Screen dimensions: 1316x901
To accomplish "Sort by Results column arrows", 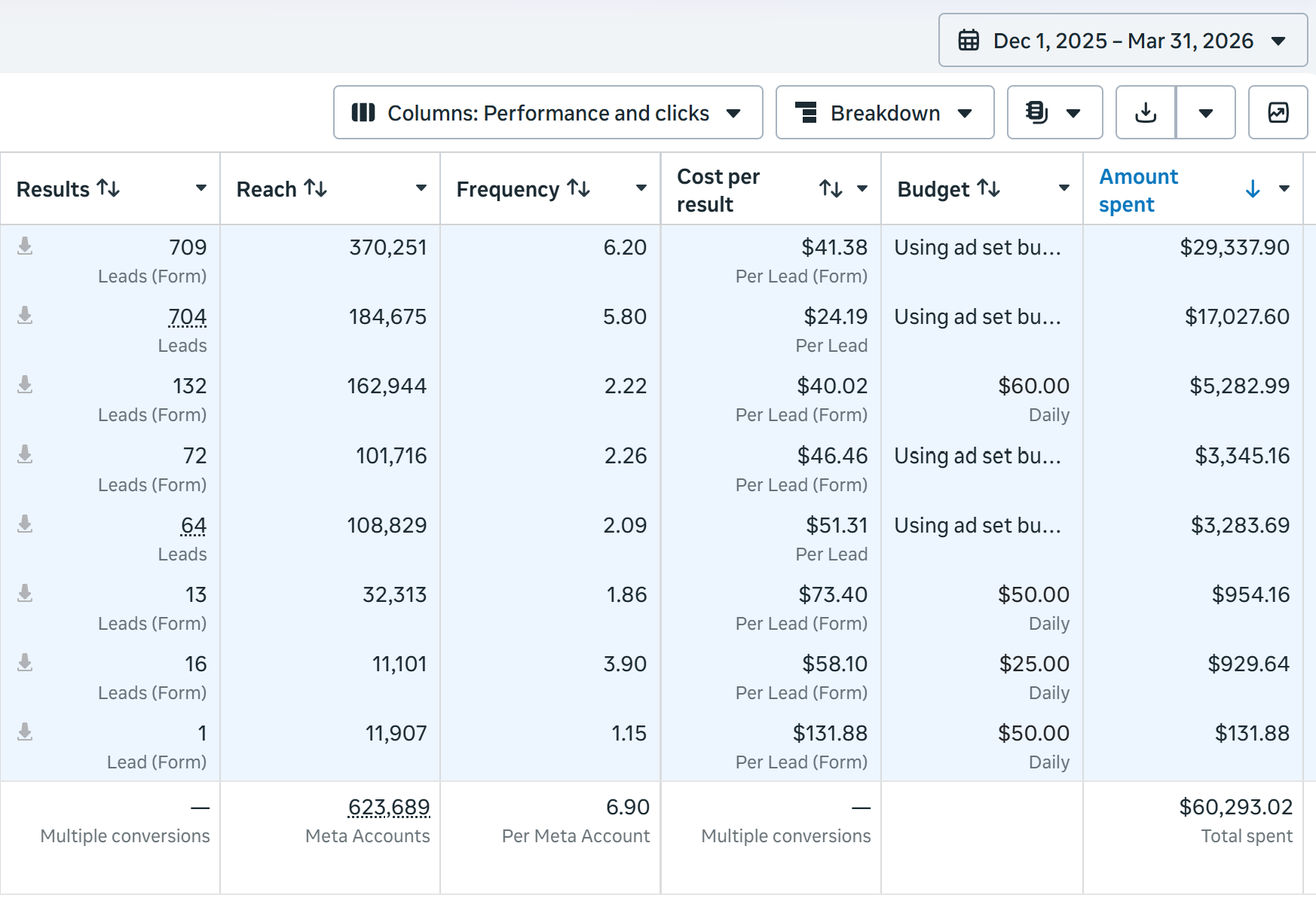I will tap(109, 188).
